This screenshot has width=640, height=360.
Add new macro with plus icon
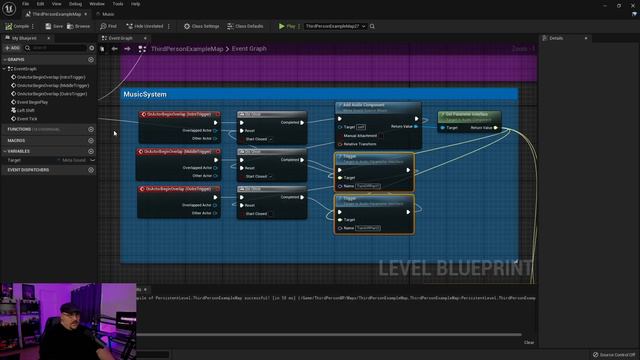91,140
